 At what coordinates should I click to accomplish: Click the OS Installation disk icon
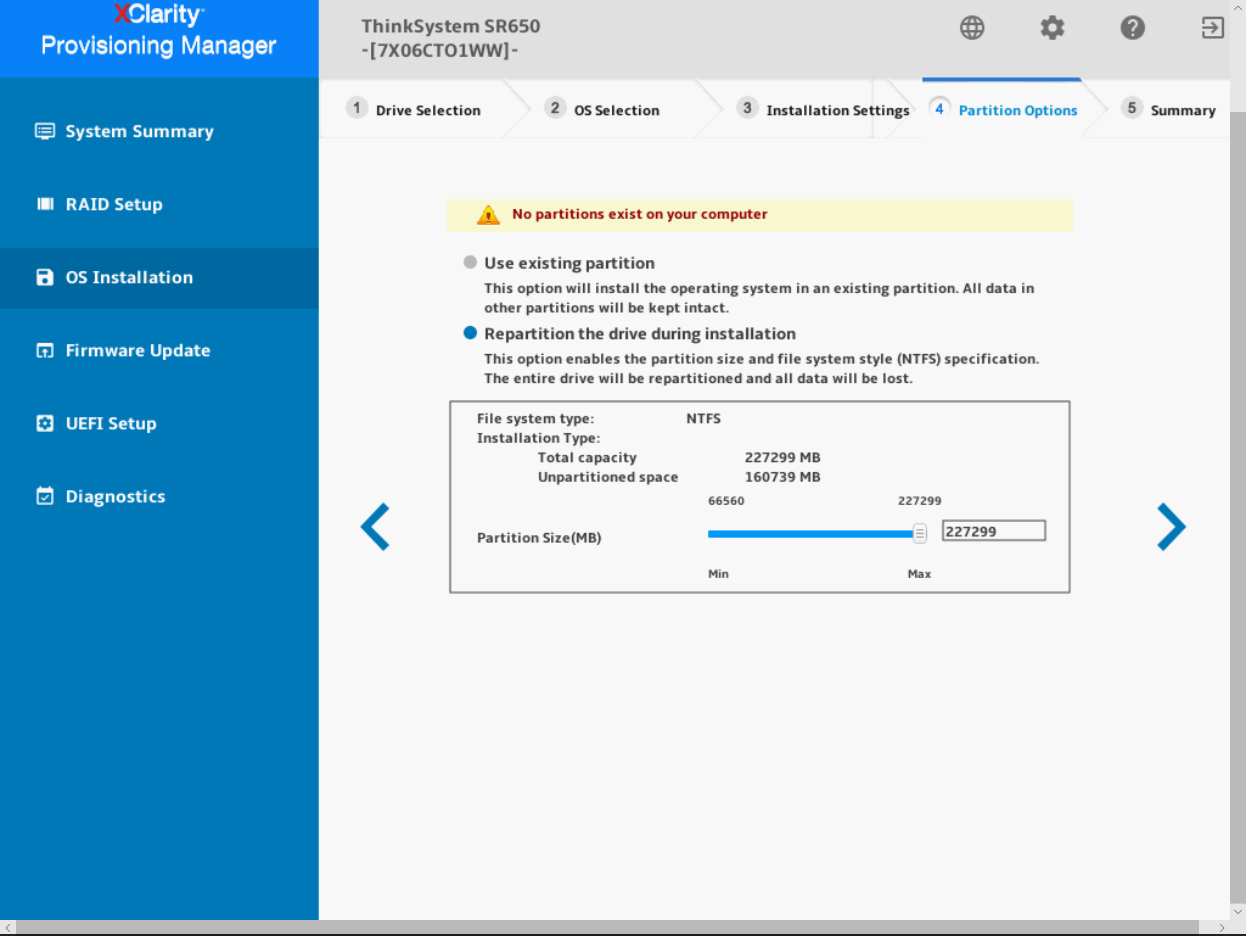(x=44, y=277)
